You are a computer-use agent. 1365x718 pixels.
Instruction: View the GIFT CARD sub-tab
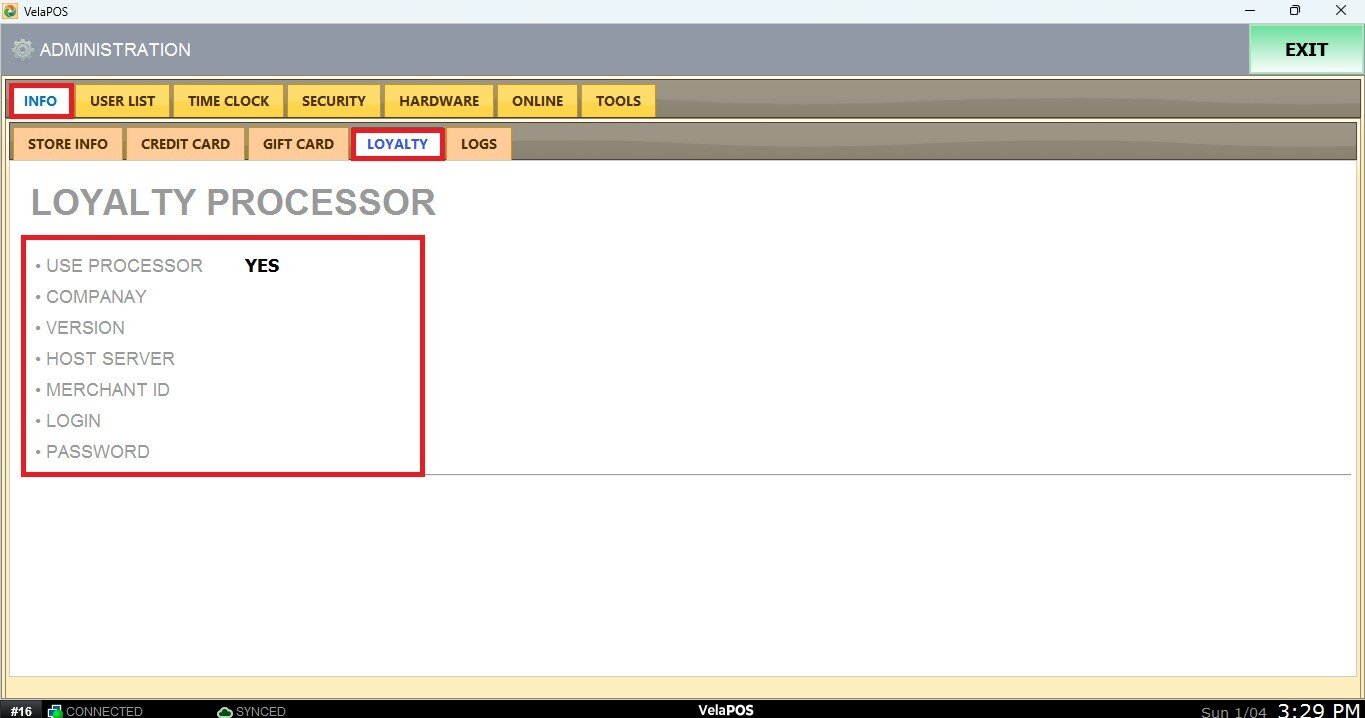(298, 144)
